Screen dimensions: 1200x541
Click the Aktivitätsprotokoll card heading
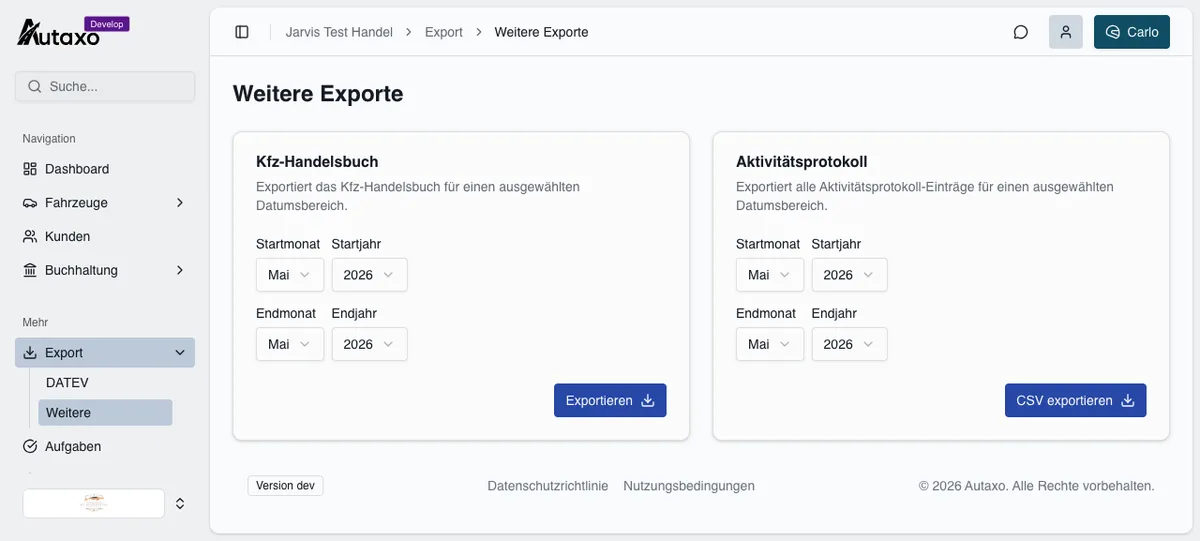[x=802, y=162]
